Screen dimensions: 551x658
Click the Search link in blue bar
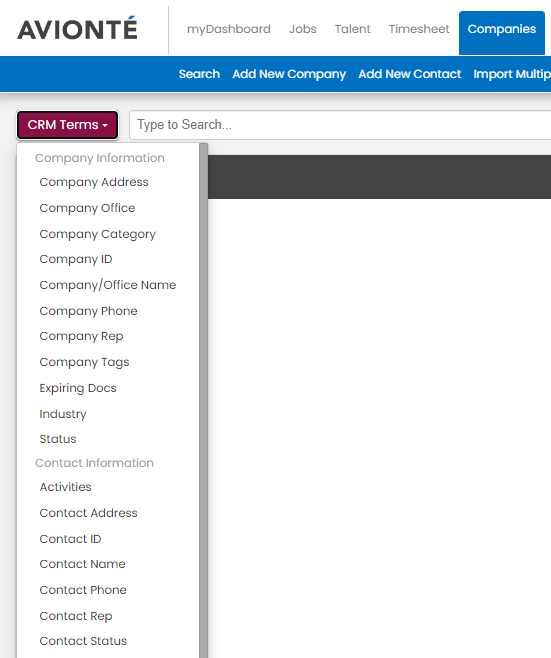tap(199, 74)
